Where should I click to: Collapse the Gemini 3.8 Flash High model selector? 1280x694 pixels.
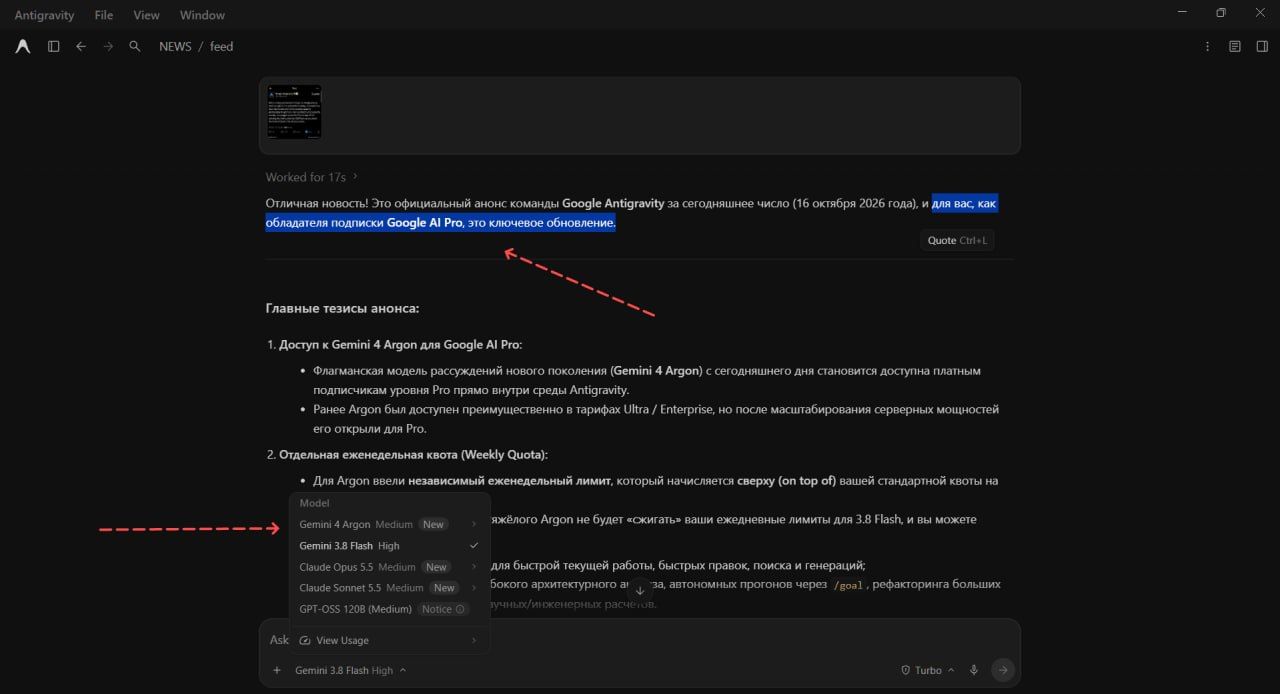tap(351, 670)
